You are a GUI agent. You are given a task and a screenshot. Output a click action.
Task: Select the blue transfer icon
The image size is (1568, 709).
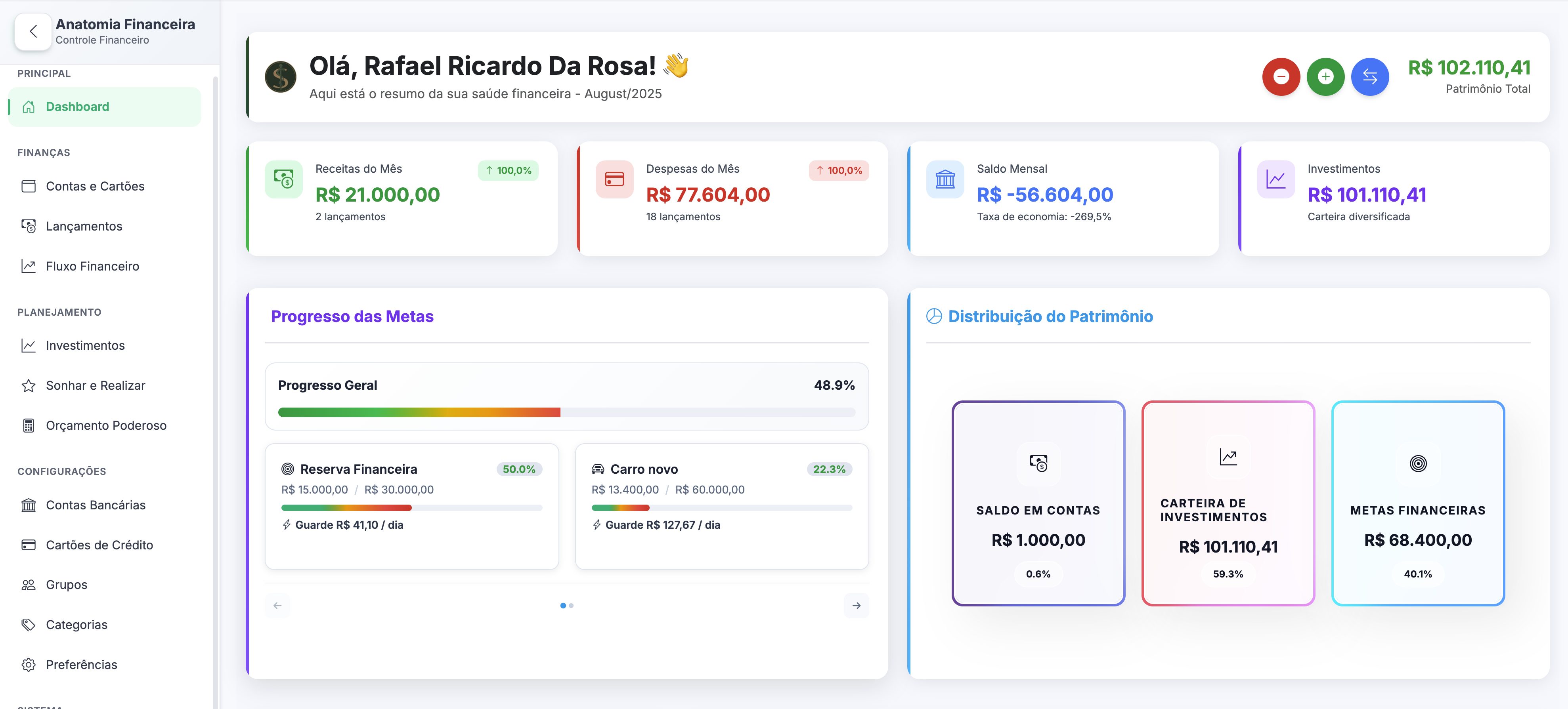click(x=1370, y=76)
